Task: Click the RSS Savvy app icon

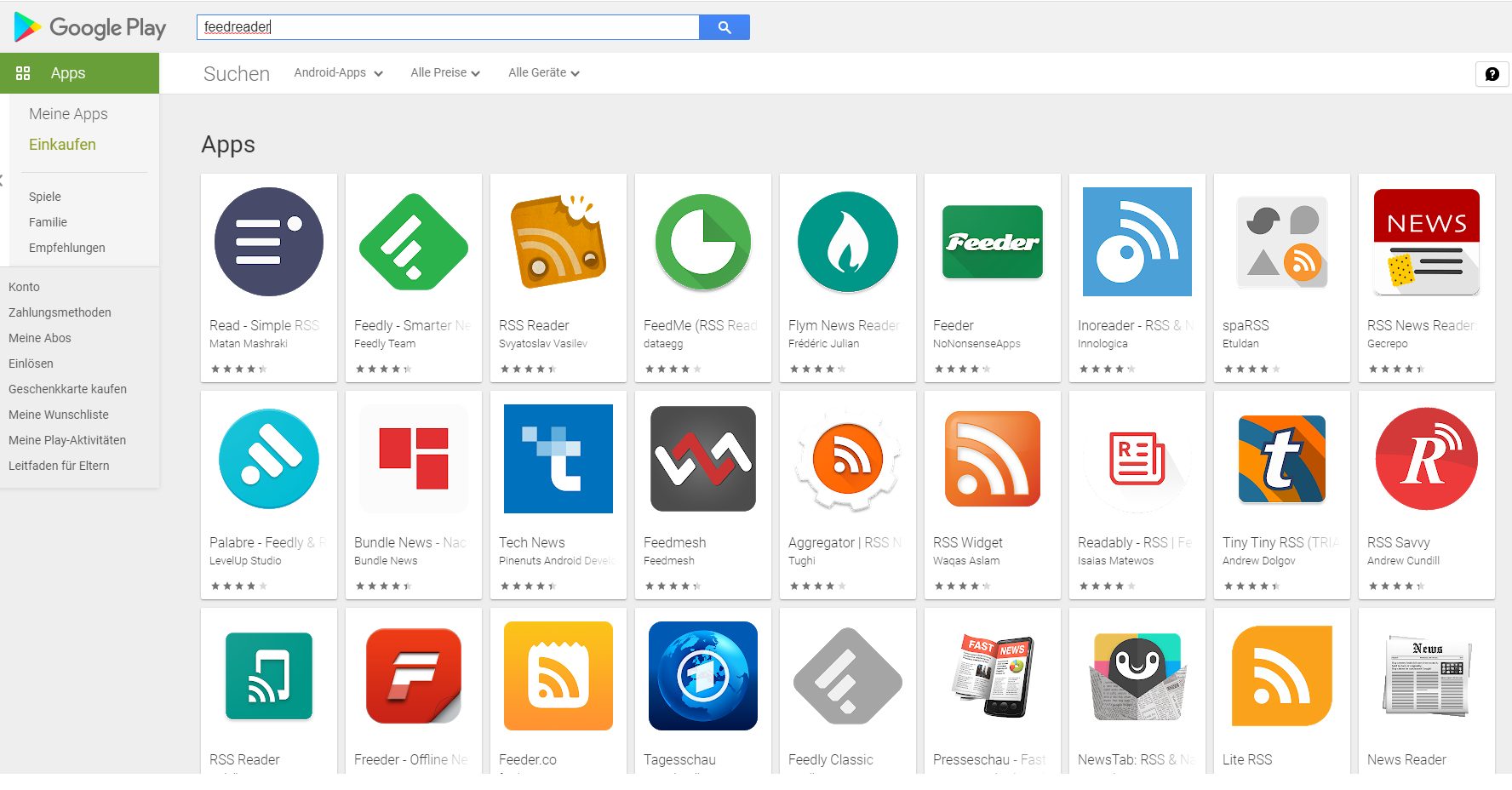Action: (x=1426, y=459)
